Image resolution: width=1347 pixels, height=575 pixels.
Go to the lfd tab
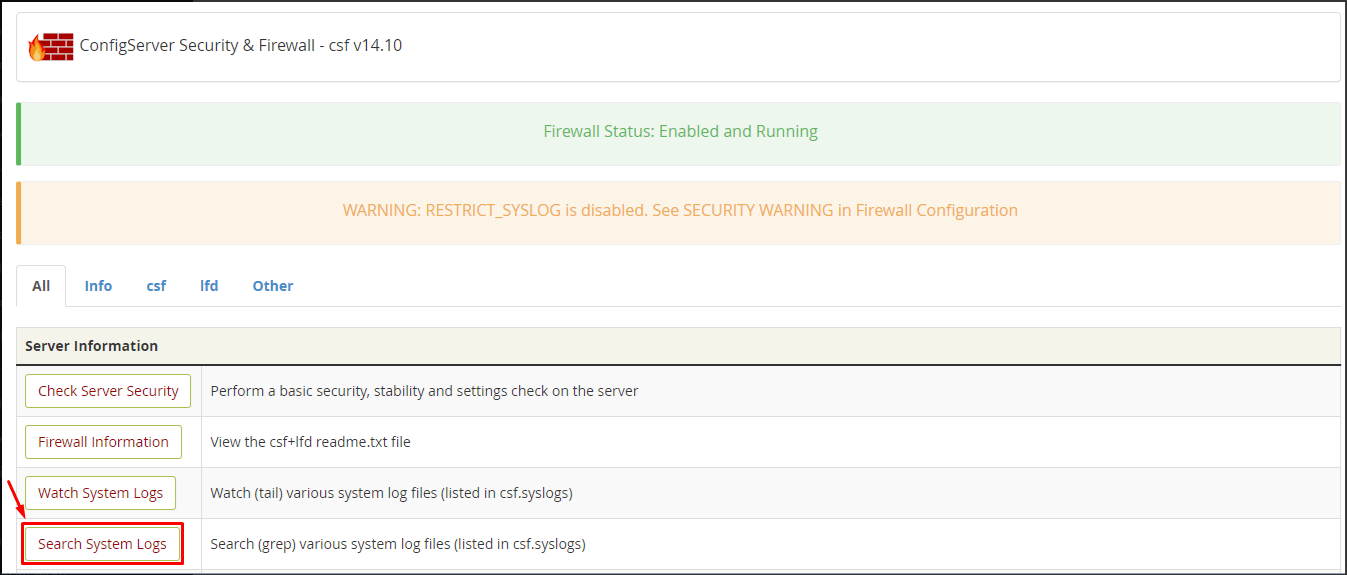209,286
